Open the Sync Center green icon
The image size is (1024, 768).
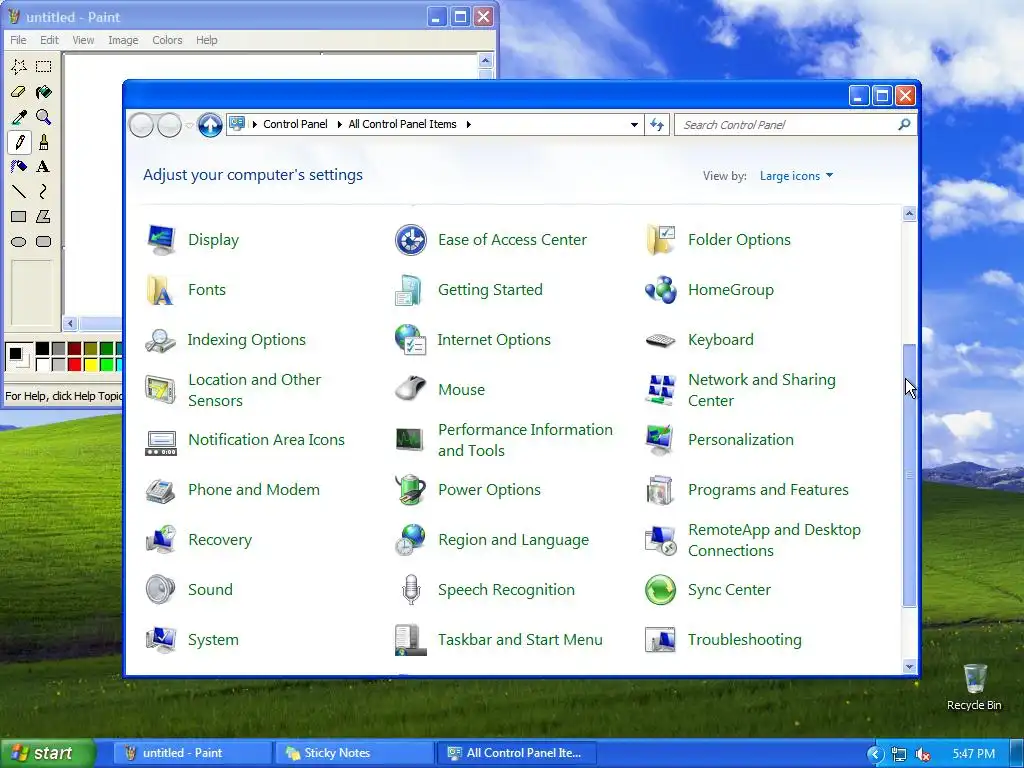click(660, 590)
